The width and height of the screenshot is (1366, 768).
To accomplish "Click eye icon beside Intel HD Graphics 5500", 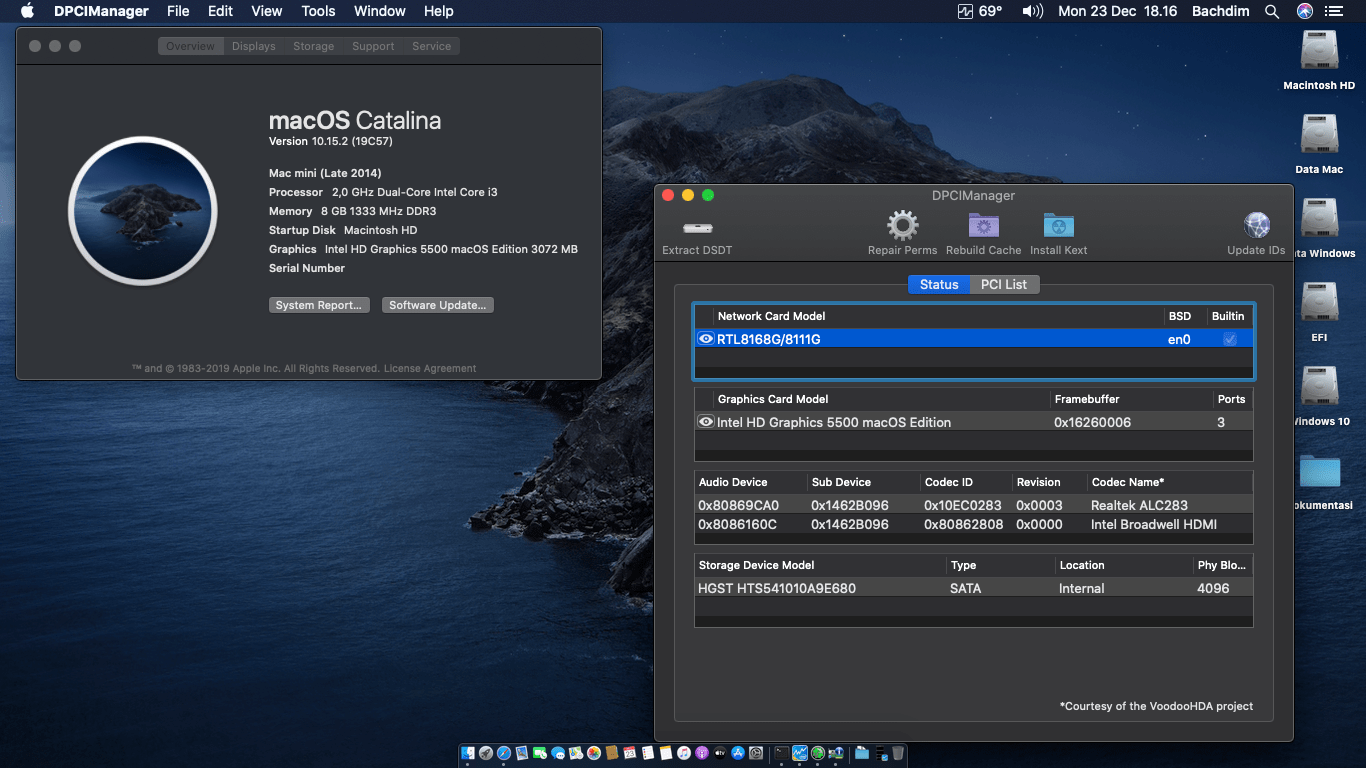I will tap(706, 422).
